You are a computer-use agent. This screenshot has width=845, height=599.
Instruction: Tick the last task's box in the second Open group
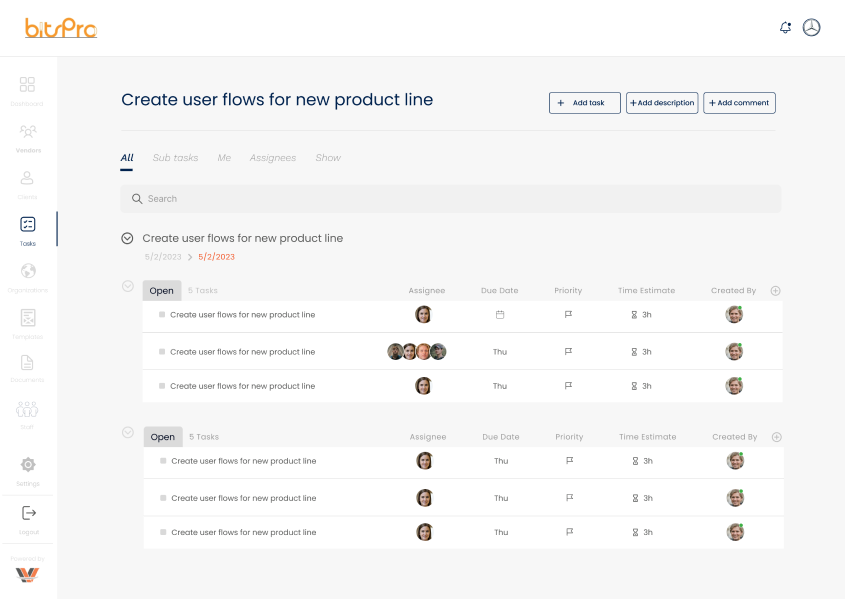[163, 532]
